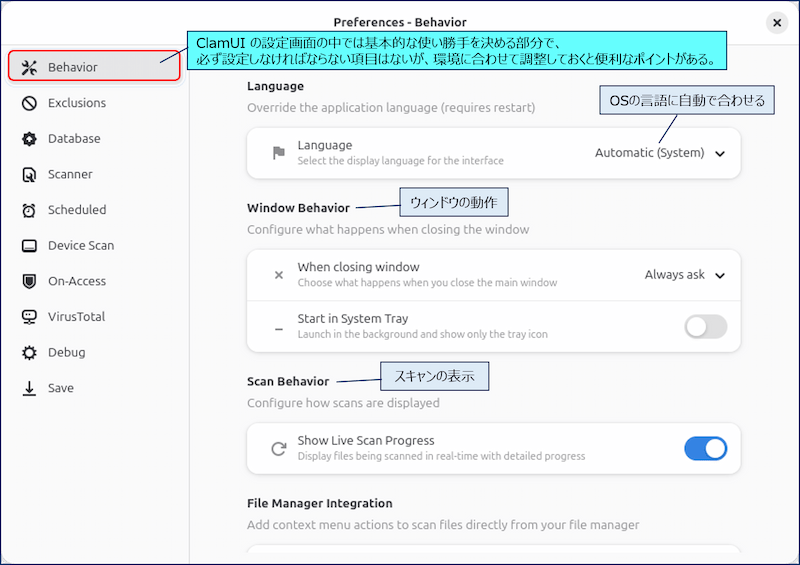Click the Scanner document-search icon
The height and width of the screenshot is (565, 800).
29,175
